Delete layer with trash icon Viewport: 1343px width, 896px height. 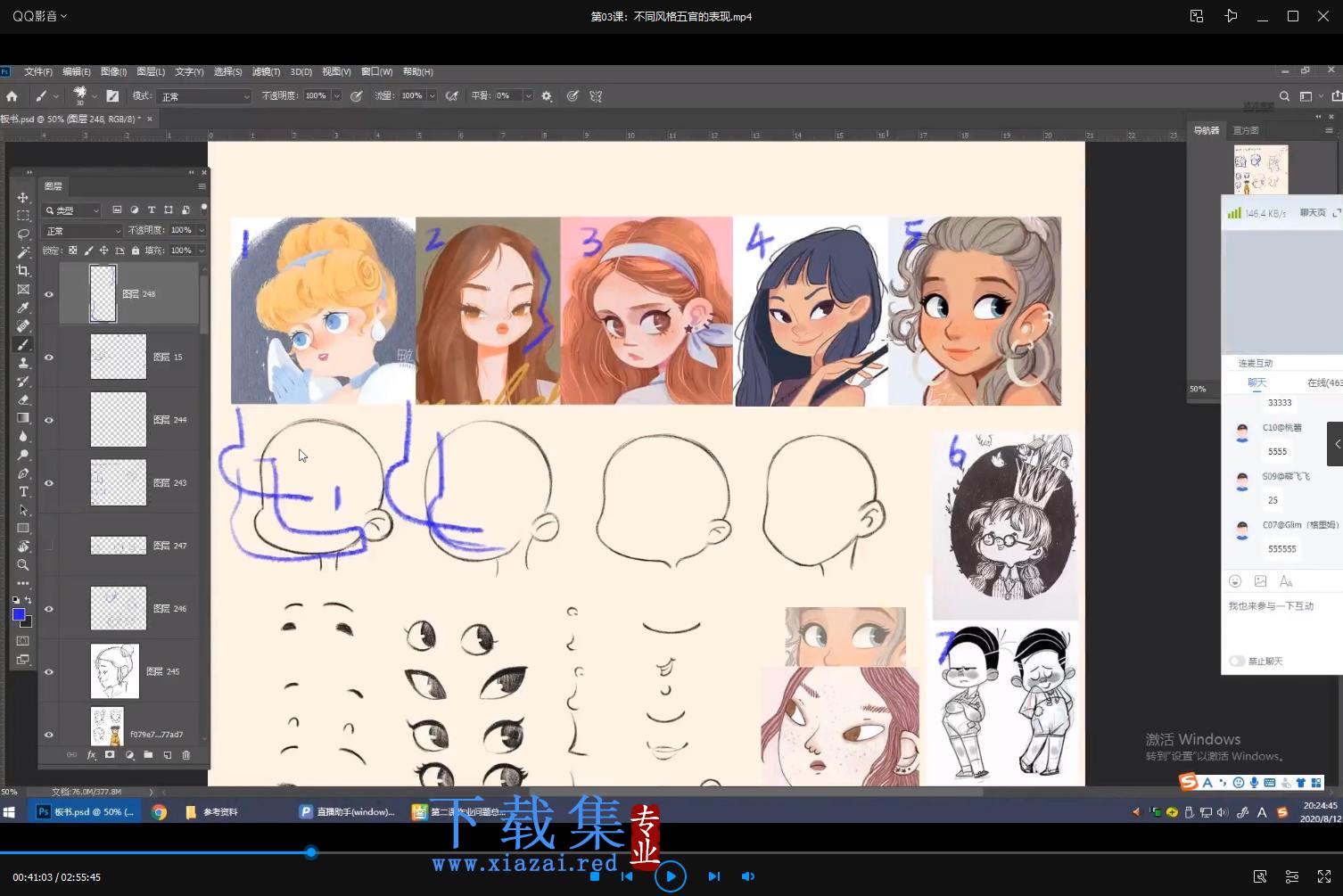click(x=186, y=755)
